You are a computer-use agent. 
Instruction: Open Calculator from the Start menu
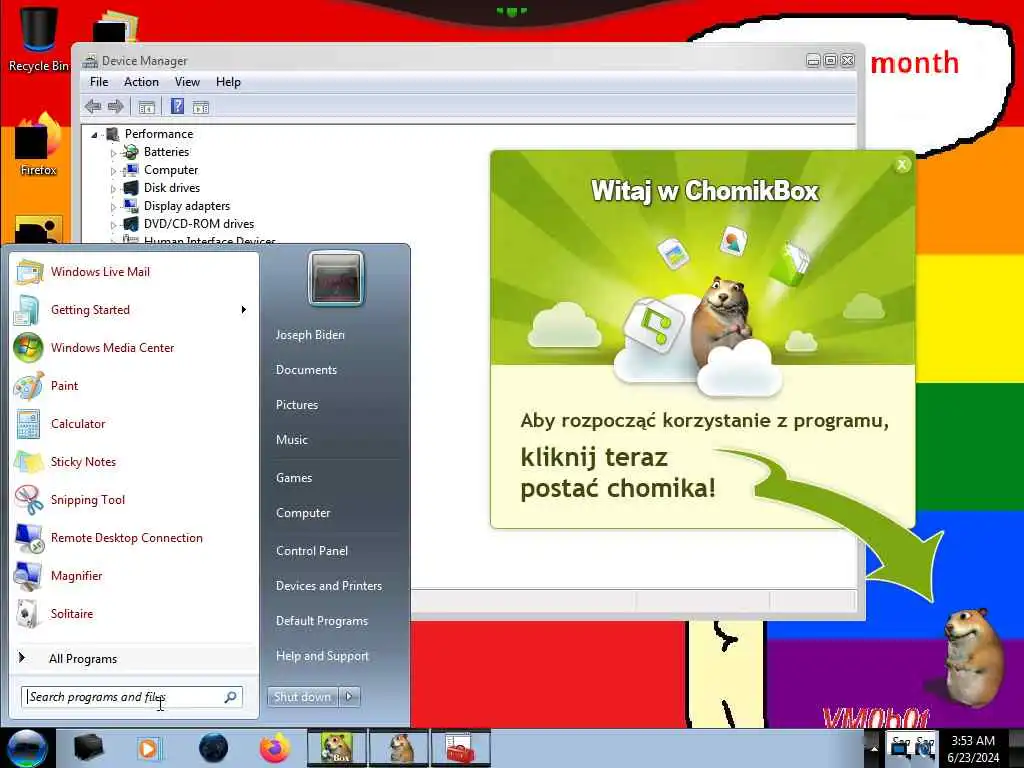click(78, 424)
